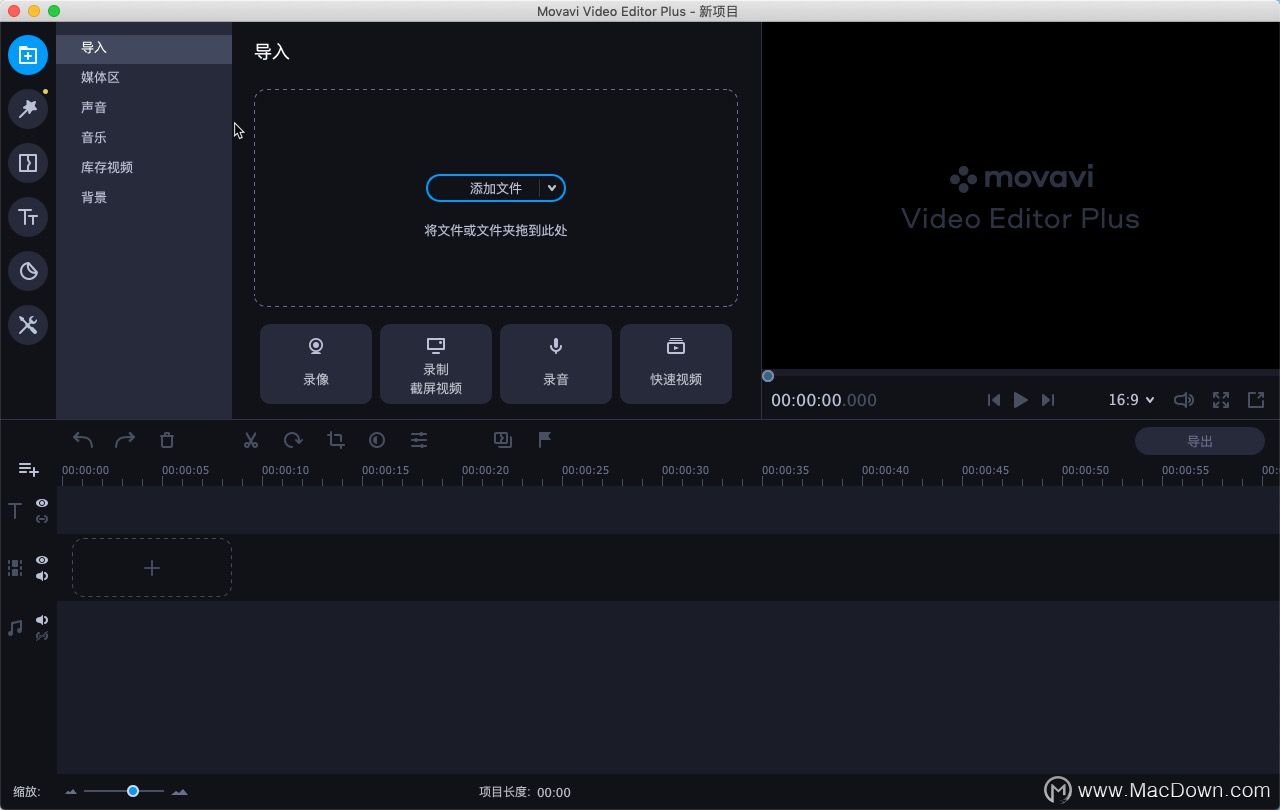
Task: Click the empty clip placeholder plus
Action: click(152, 568)
